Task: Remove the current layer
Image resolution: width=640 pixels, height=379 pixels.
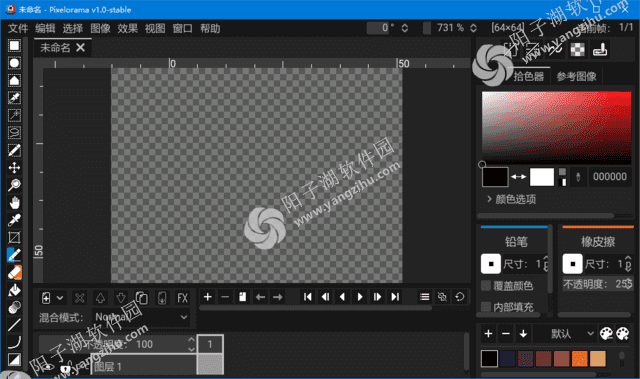Action: point(80,298)
